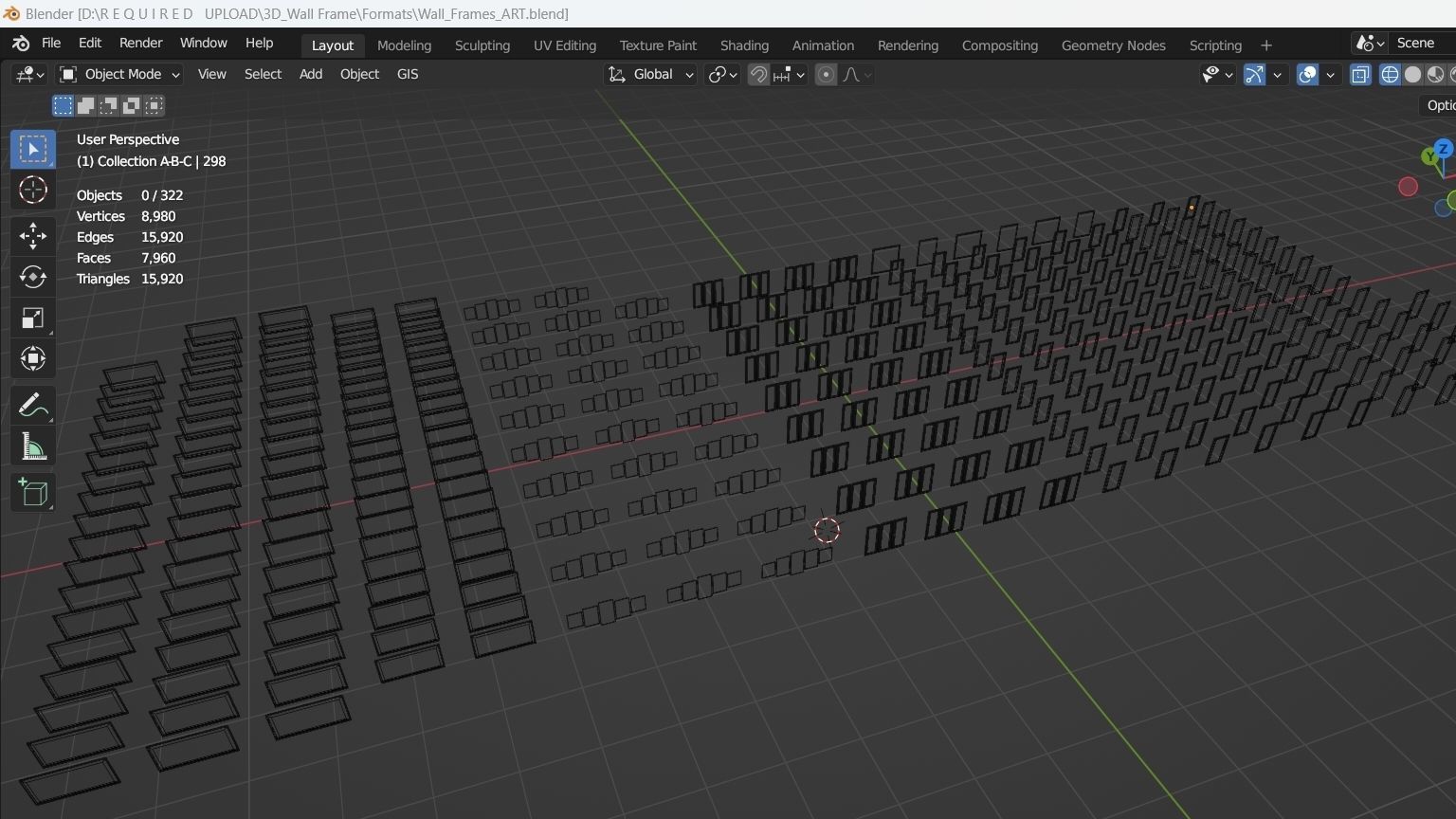
Task: Open the Help menu
Action: pyautogui.click(x=259, y=44)
